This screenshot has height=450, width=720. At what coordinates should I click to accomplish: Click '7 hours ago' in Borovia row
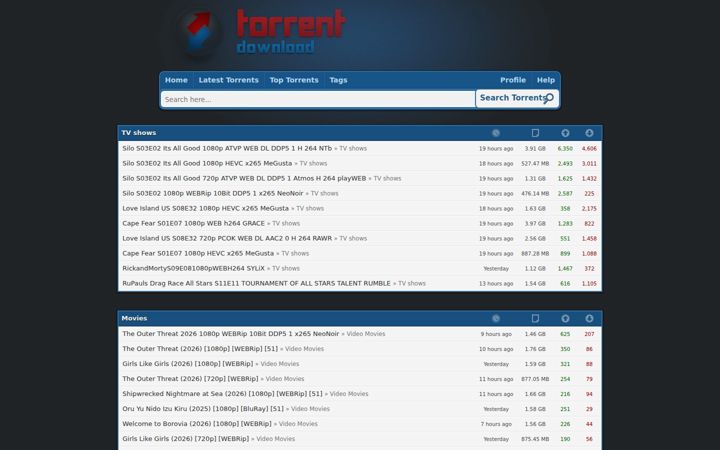pyautogui.click(x=496, y=424)
